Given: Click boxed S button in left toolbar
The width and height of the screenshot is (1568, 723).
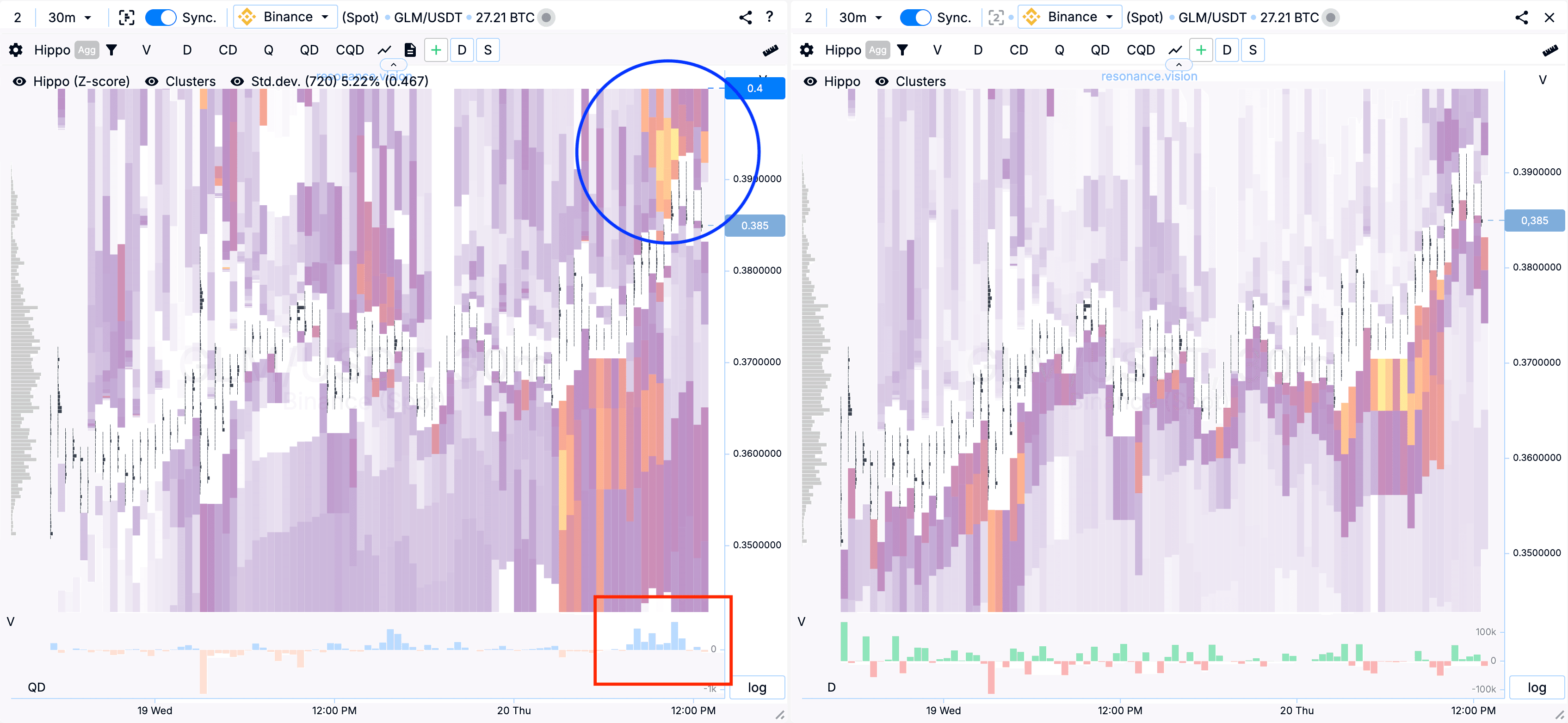Looking at the screenshot, I should (488, 50).
